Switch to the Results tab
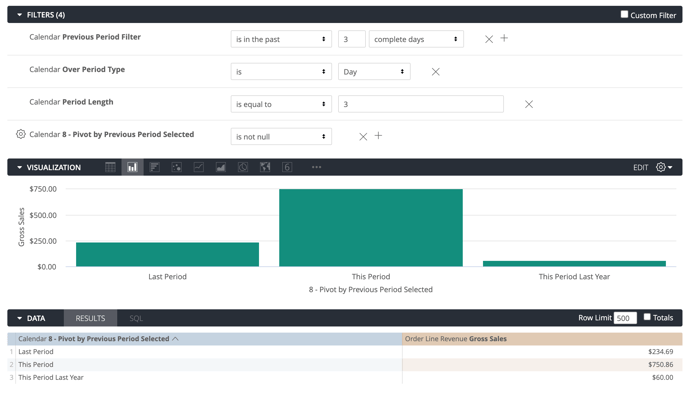The image size is (688, 393). point(90,318)
